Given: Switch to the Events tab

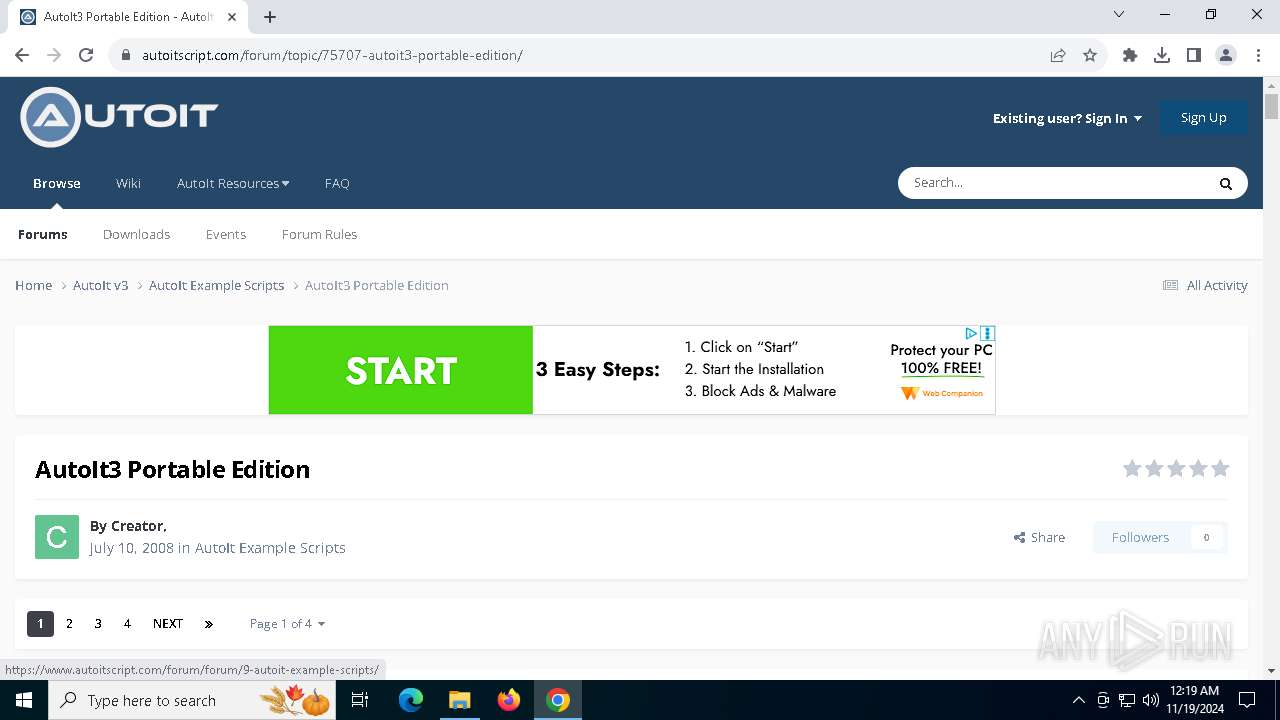Looking at the screenshot, I should coord(226,234).
